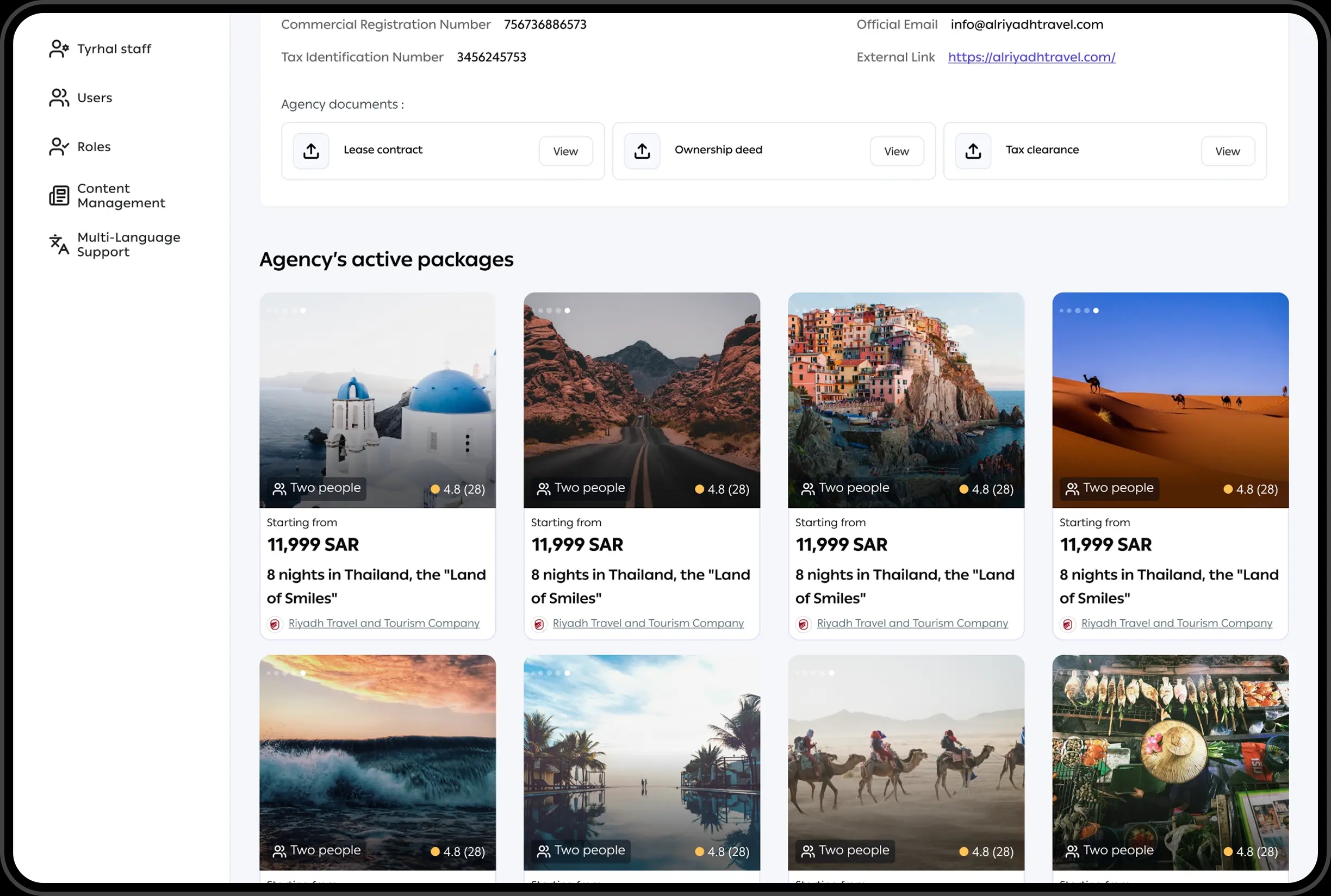View the Tax clearance document

coord(1227,151)
